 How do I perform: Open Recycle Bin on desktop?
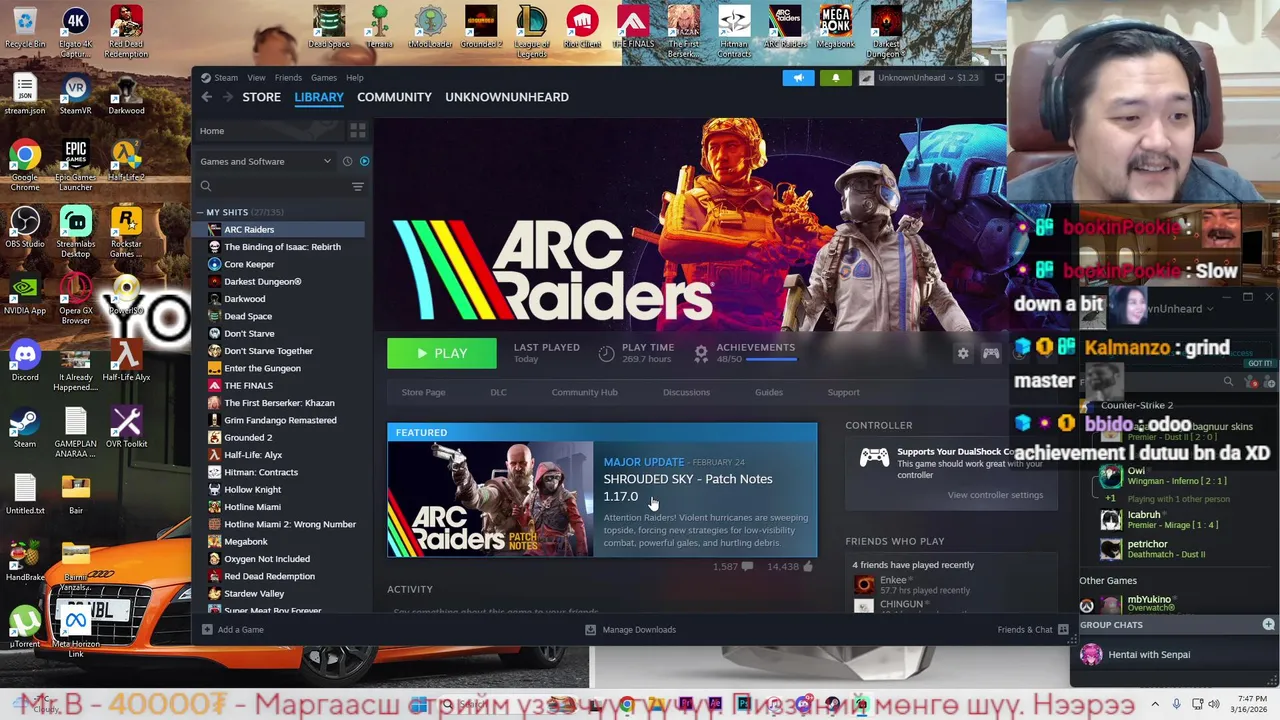(25, 27)
